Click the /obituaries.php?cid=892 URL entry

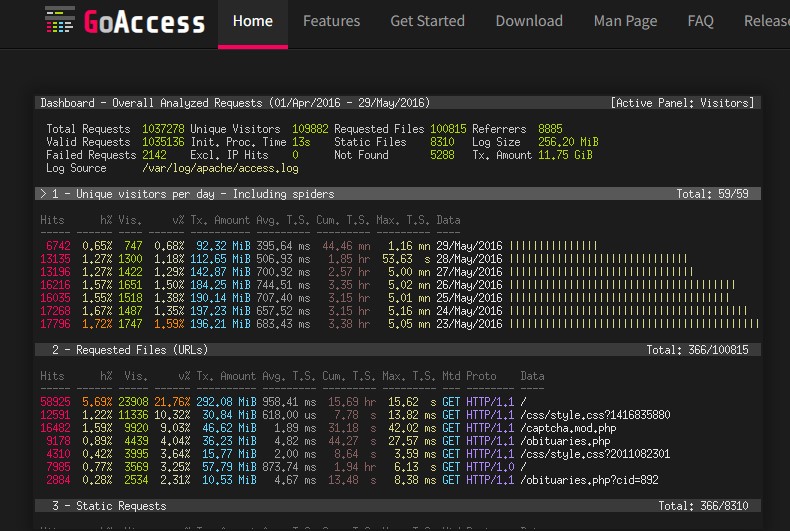589,480
